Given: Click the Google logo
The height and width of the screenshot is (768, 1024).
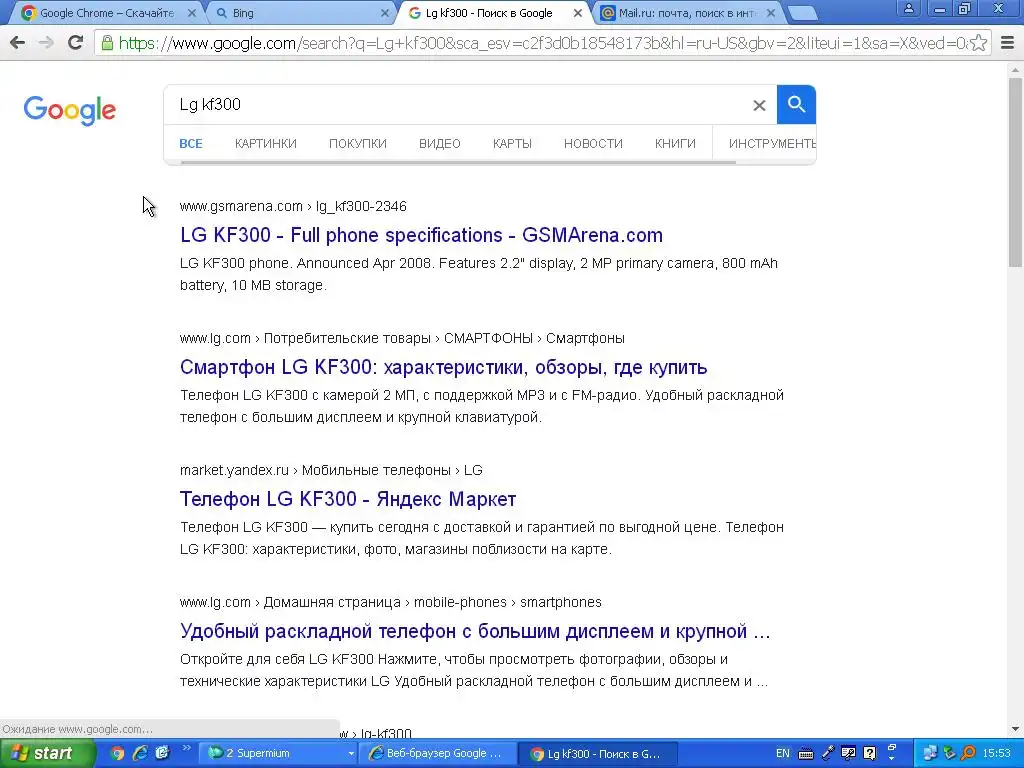Looking at the screenshot, I should click(x=70, y=110).
